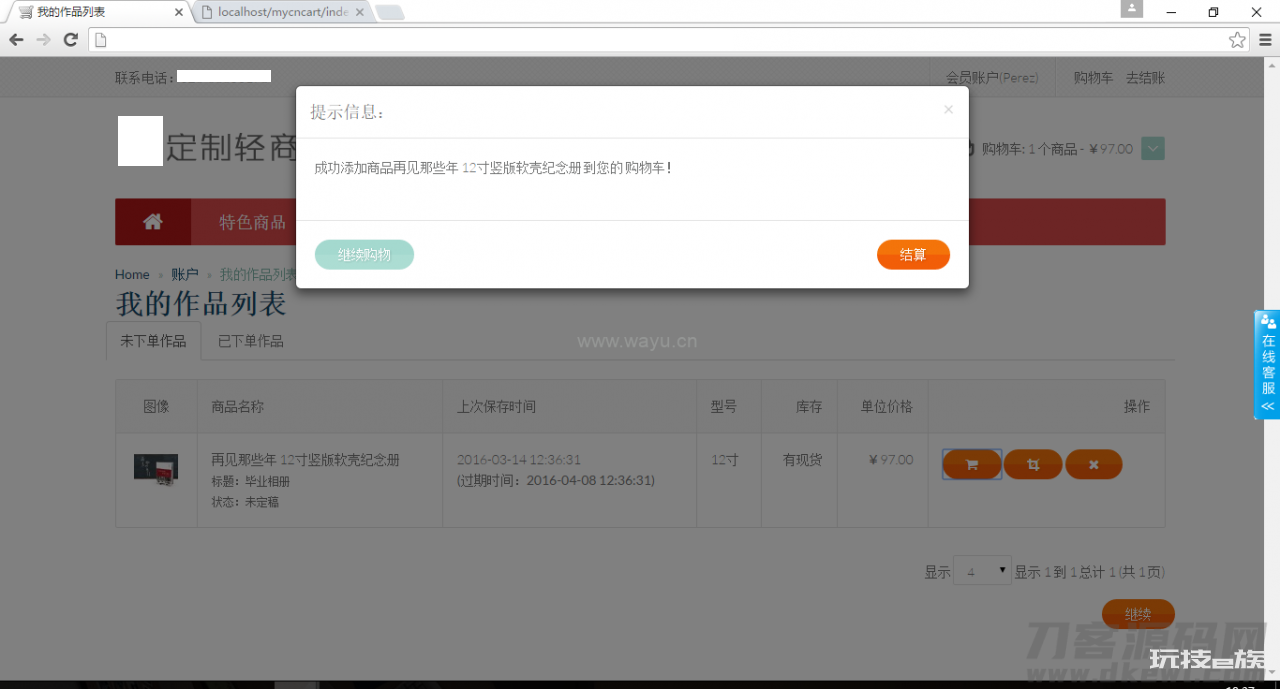This screenshot has width=1280, height=689.
Task: Close the 我的作品列表 browser tab
Action: point(179,13)
